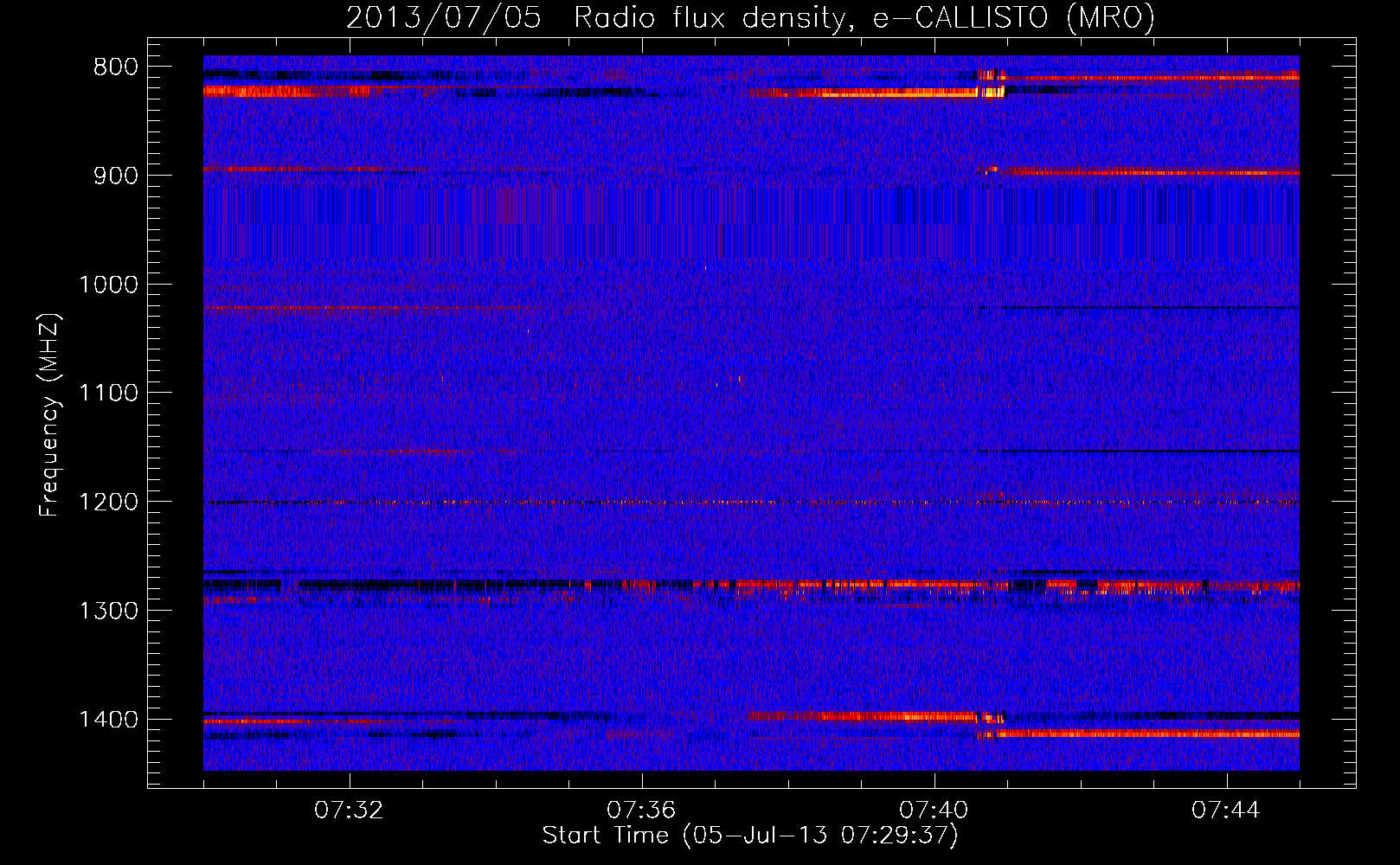Click the 1100 frequency tick label
This screenshot has width=1400, height=865.
pos(108,394)
